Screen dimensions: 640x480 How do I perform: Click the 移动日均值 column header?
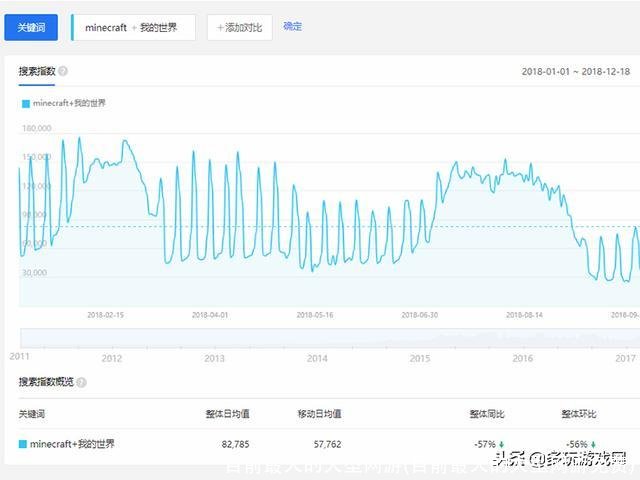321,413
